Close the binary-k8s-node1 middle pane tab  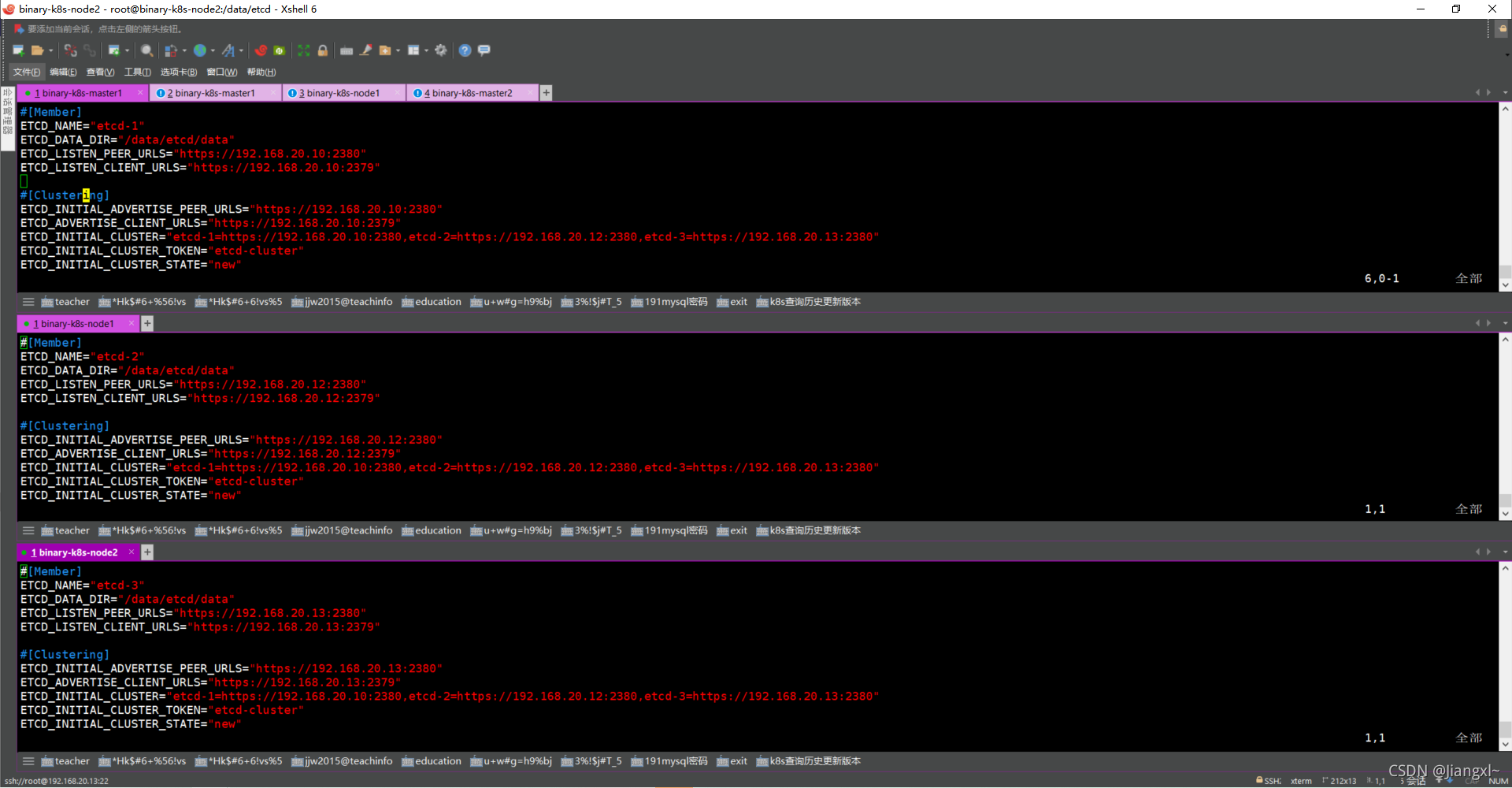(x=132, y=324)
